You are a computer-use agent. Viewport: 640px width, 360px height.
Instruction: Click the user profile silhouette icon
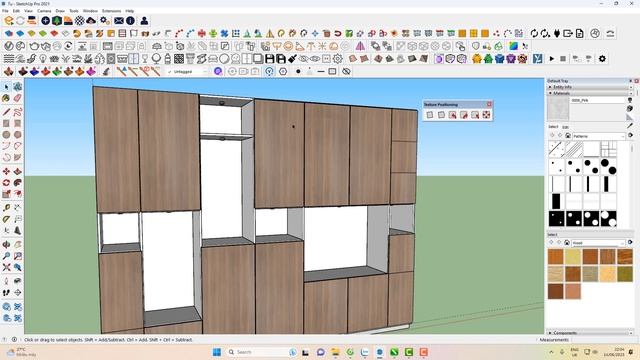click(x=144, y=20)
